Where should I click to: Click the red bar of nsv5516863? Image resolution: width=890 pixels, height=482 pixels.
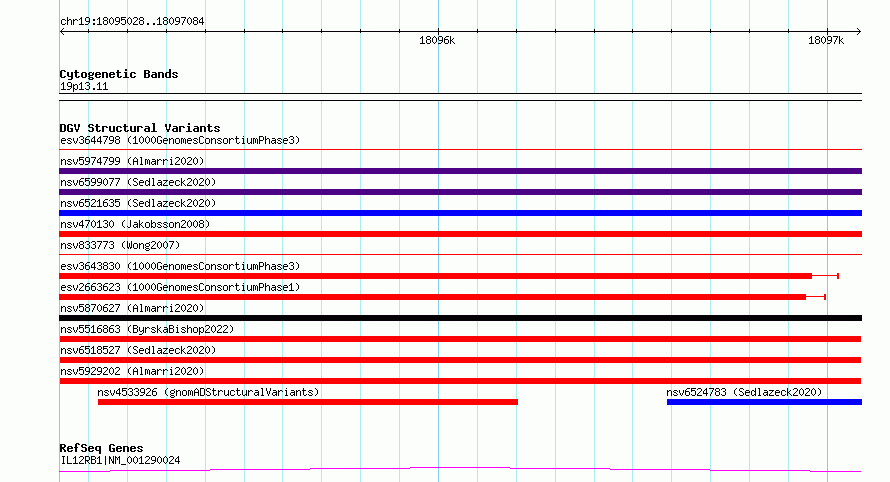point(460,339)
